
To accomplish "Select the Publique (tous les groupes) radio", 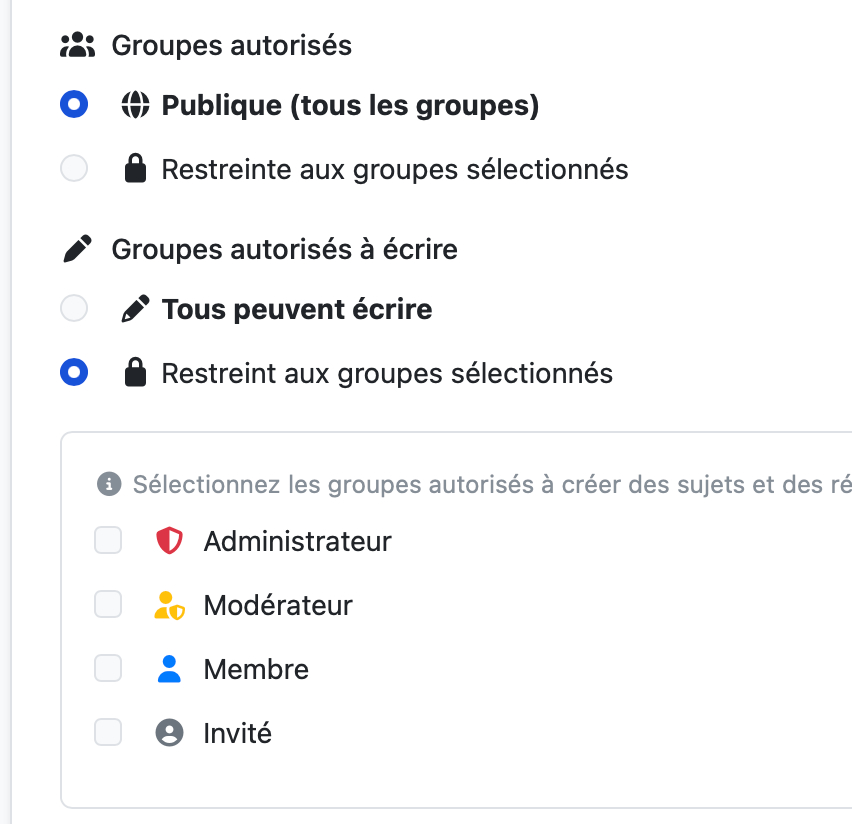I will [x=74, y=104].
